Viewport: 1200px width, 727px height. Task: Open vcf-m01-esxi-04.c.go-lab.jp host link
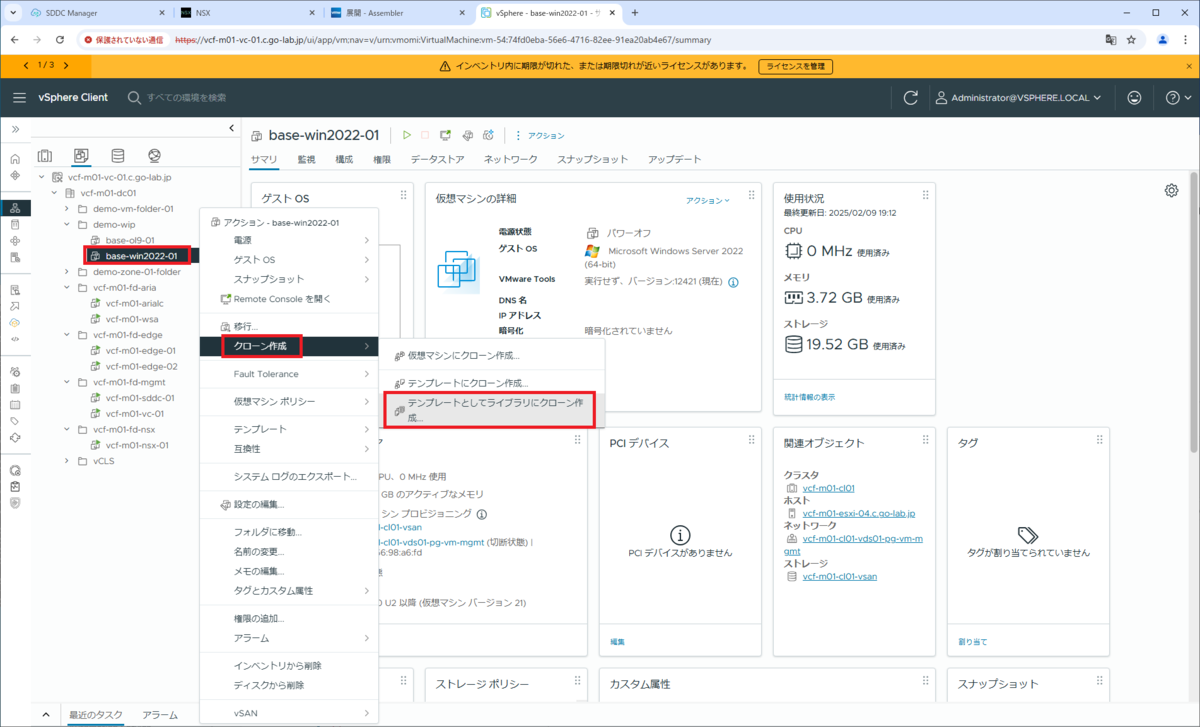[859, 513]
